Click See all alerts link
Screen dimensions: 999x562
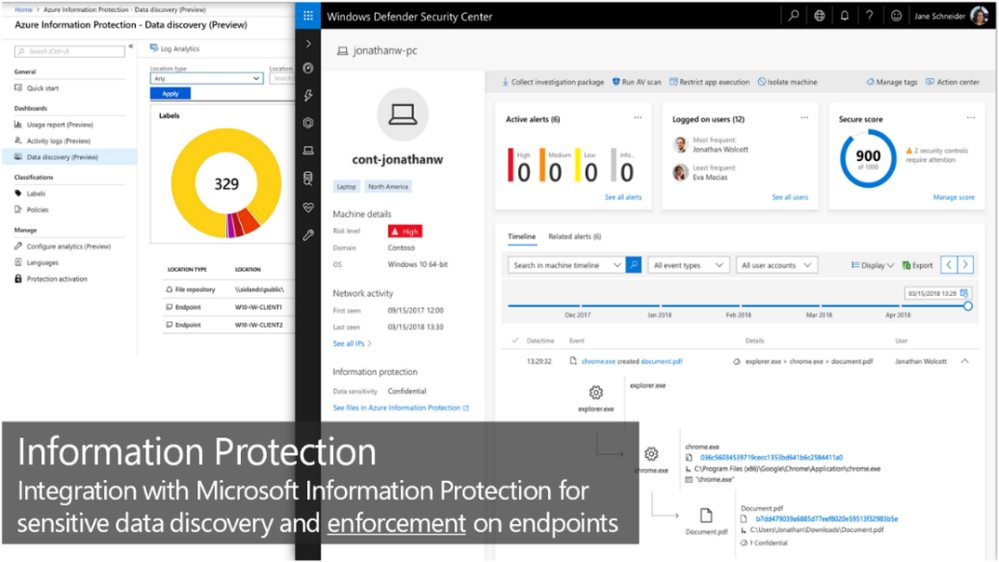coord(623,198)
